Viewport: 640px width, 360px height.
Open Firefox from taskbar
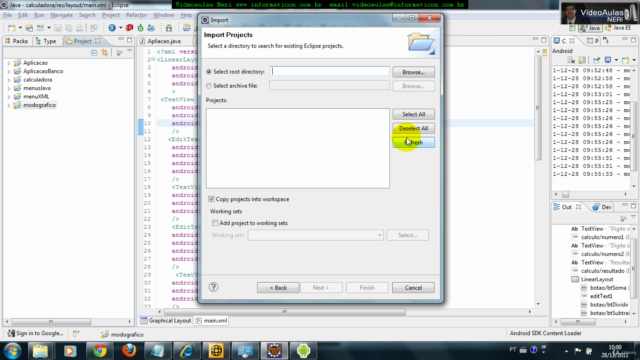coord(129,351)
